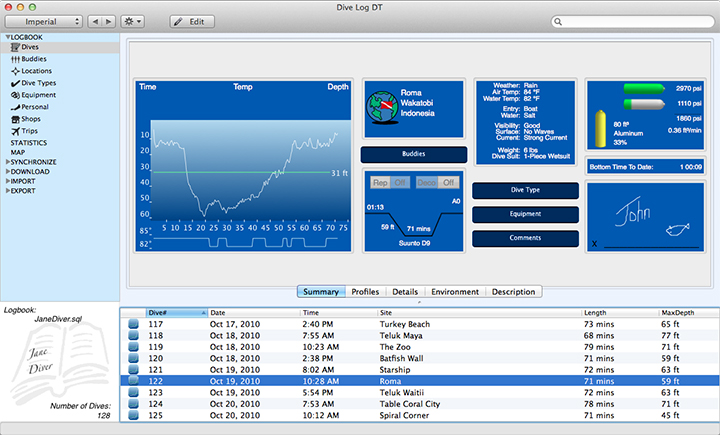Expand the SYNCHRONIZE section in sidebar
The height and width of the screenshot is (435, 720).
tap(7, 161)
